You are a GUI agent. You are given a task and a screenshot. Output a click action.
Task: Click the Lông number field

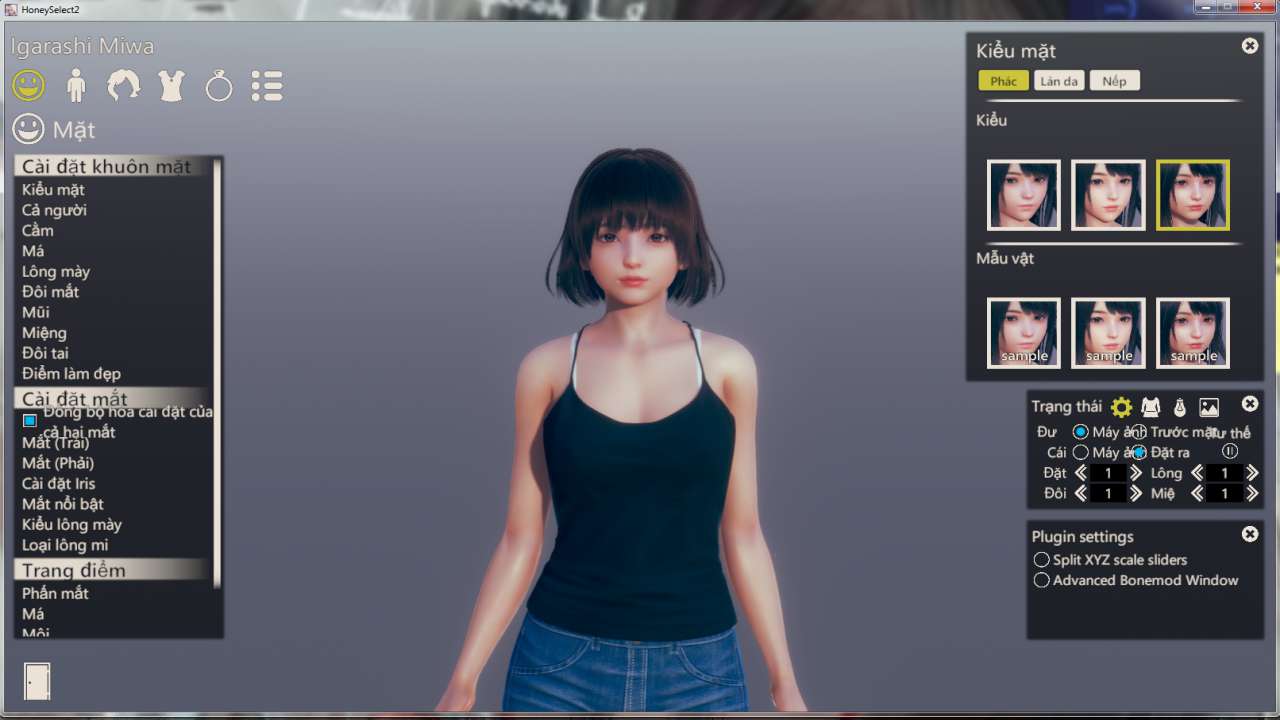point(1225,473)
